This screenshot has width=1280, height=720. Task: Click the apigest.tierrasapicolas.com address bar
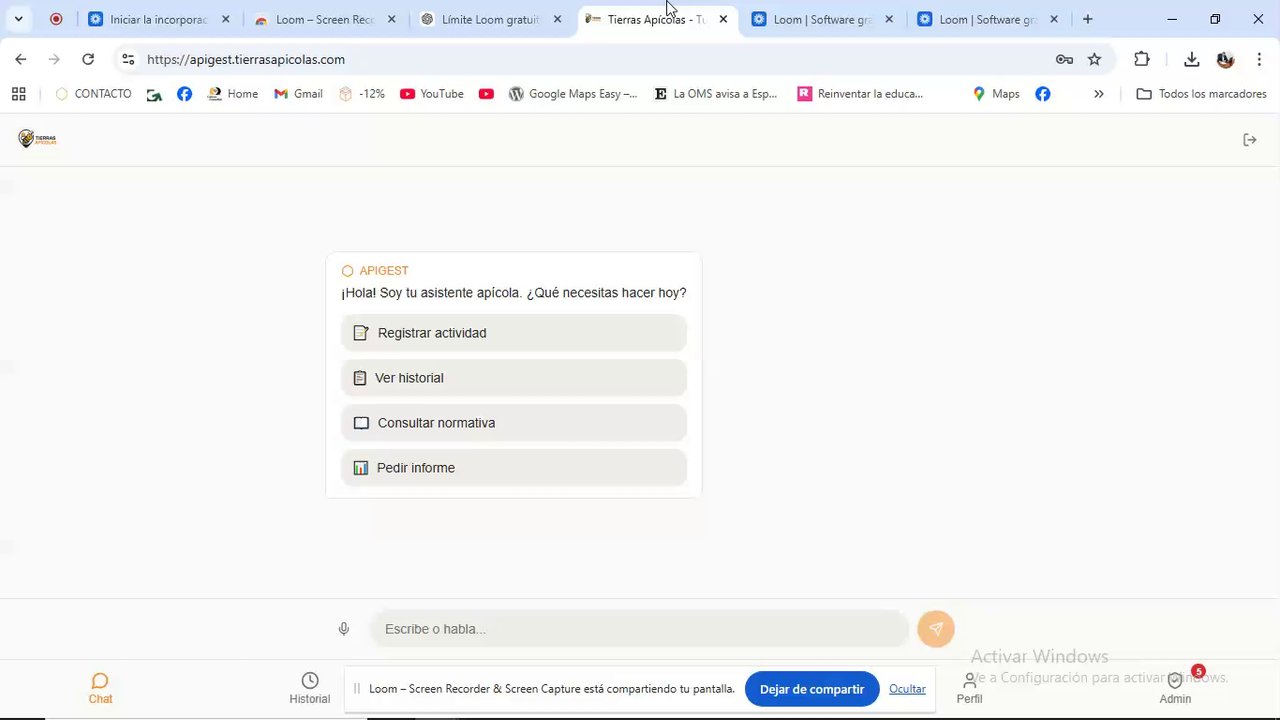pyautogui.click(x=246, y=59)
